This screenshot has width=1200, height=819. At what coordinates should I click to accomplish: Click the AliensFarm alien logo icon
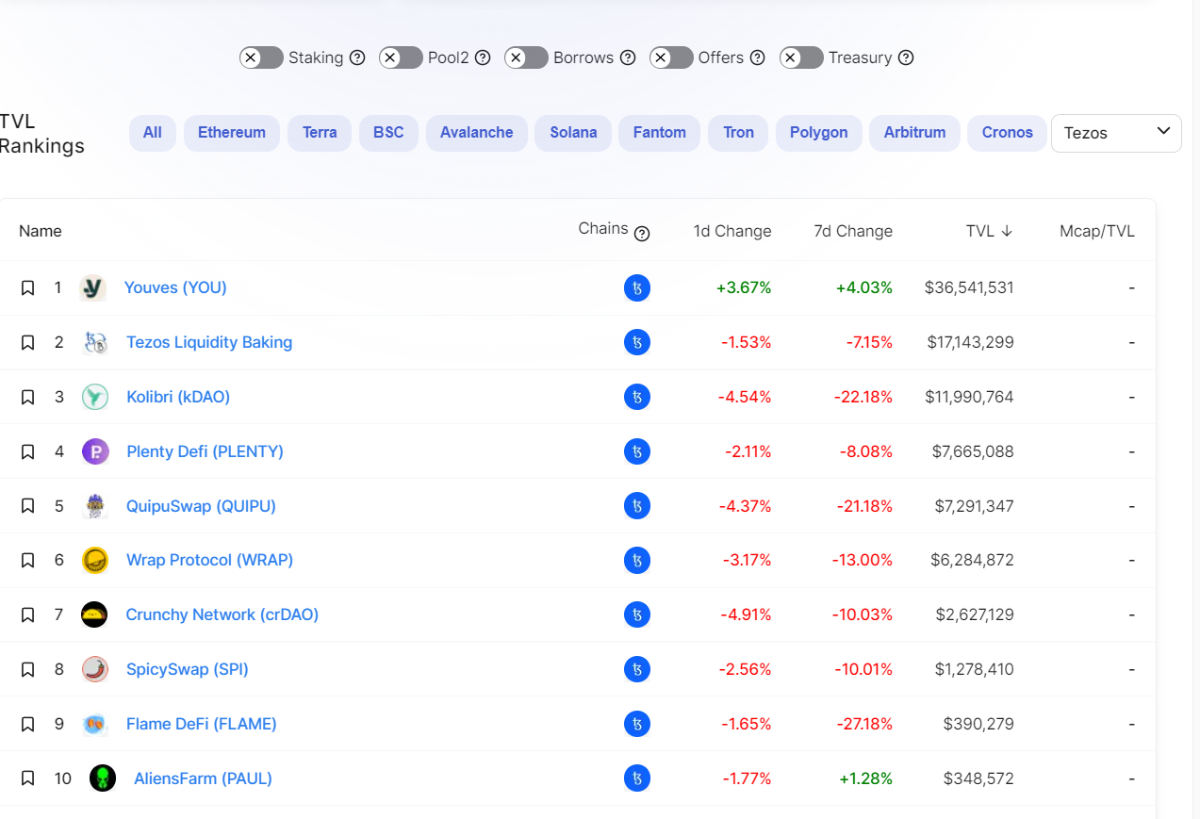click(x=102, y=778)
